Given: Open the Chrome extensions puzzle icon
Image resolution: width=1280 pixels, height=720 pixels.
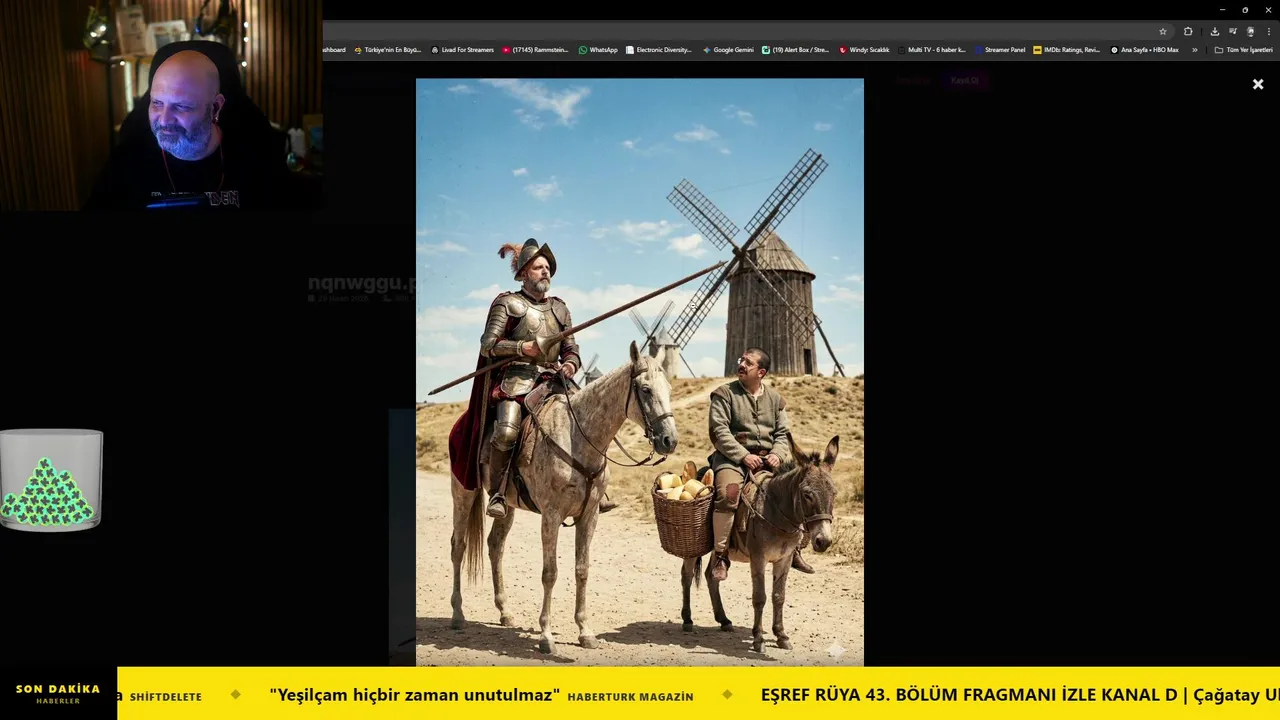Looking at the screenshot, I should [1188, 32].
